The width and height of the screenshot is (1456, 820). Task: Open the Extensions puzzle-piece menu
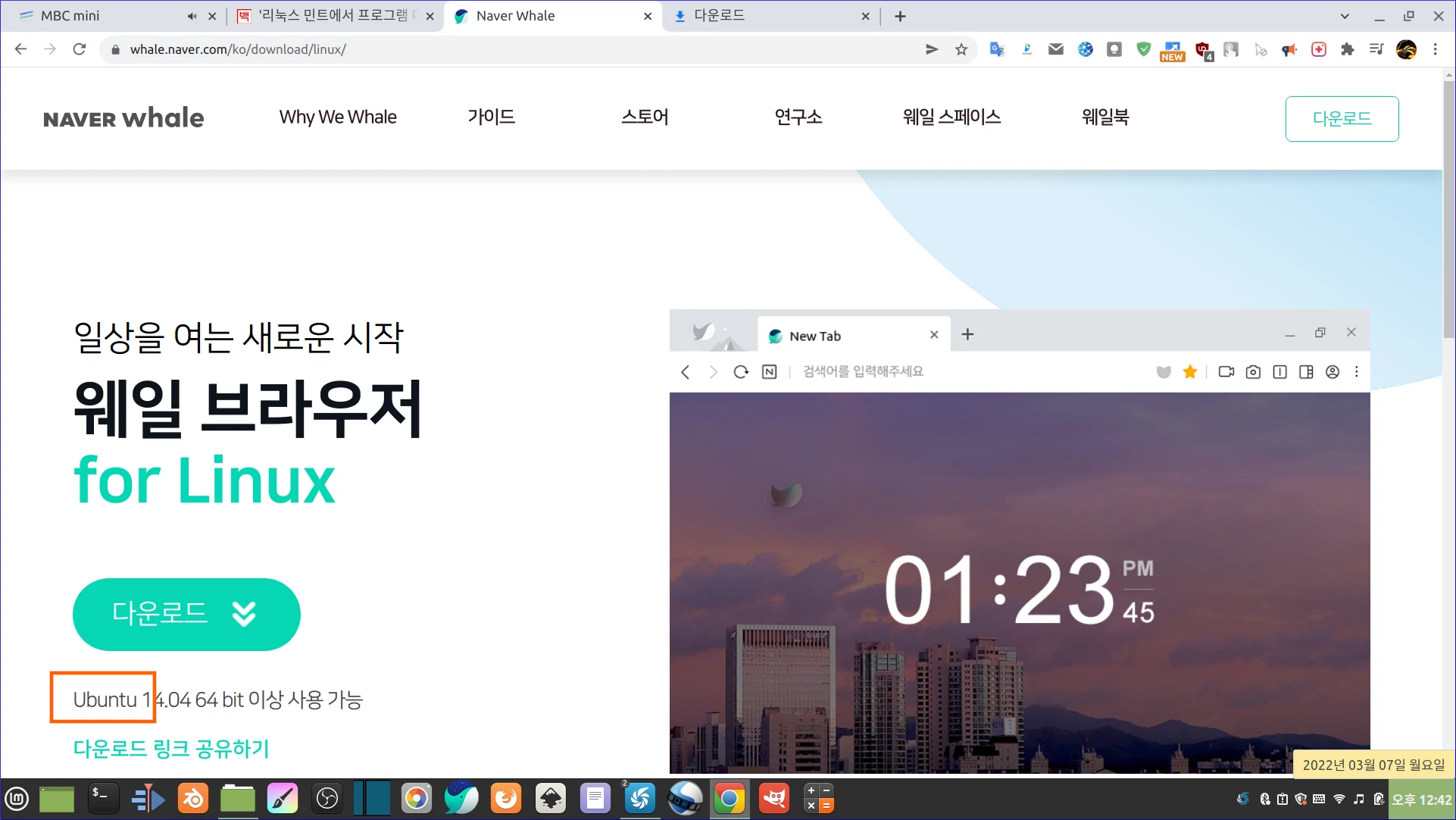(1347, 49)
